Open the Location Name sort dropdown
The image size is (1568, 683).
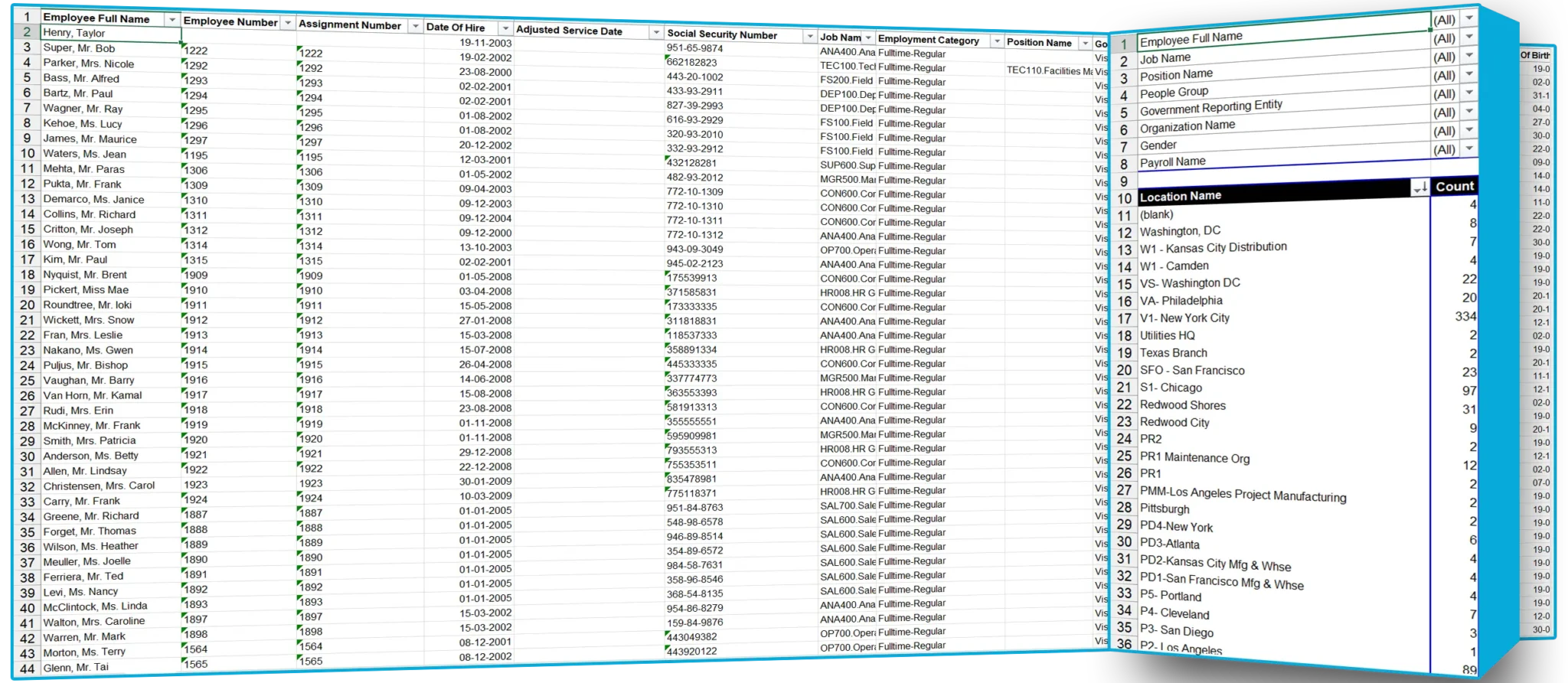1419,188
